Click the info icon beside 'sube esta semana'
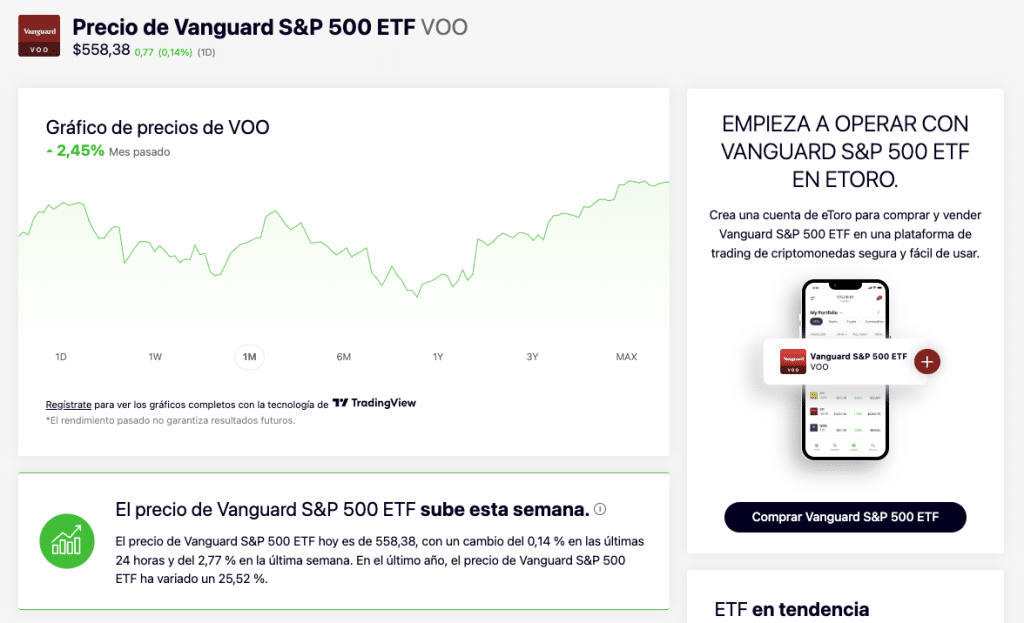This screenshot has width=1024, height=623. [600, 509]
